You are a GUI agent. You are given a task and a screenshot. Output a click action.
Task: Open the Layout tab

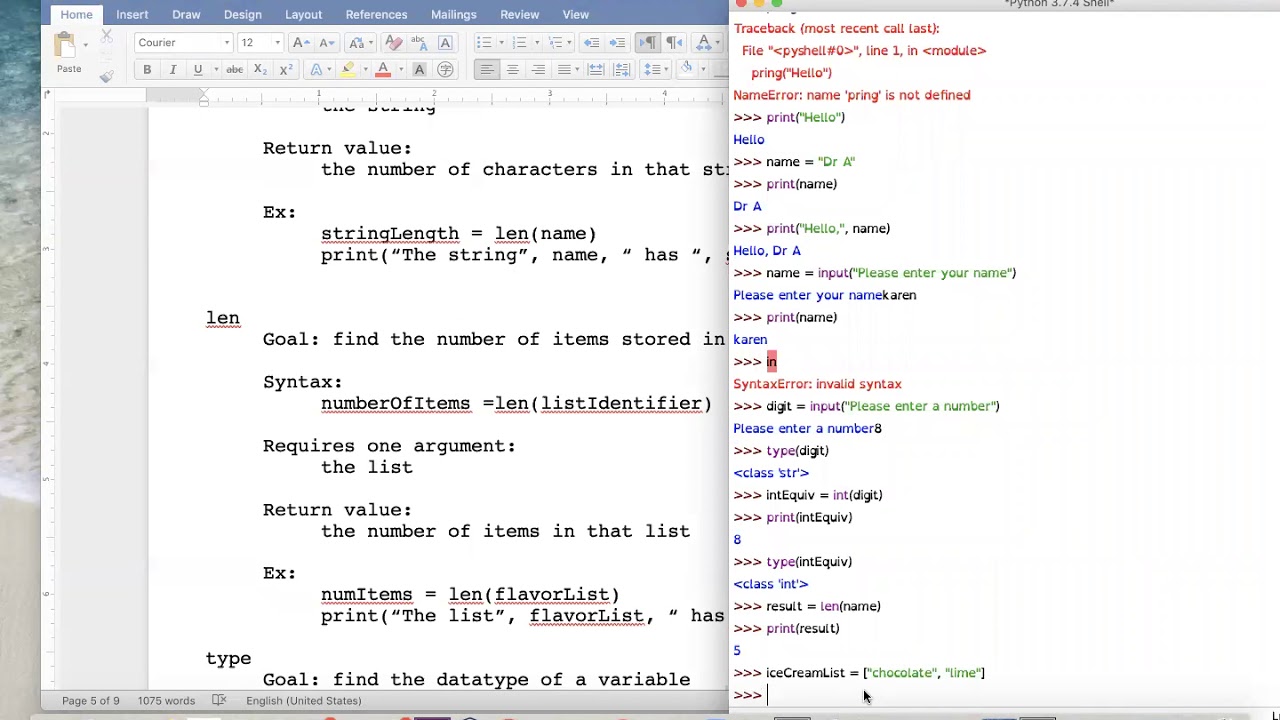pyautogui.click(x=303, y=14)
